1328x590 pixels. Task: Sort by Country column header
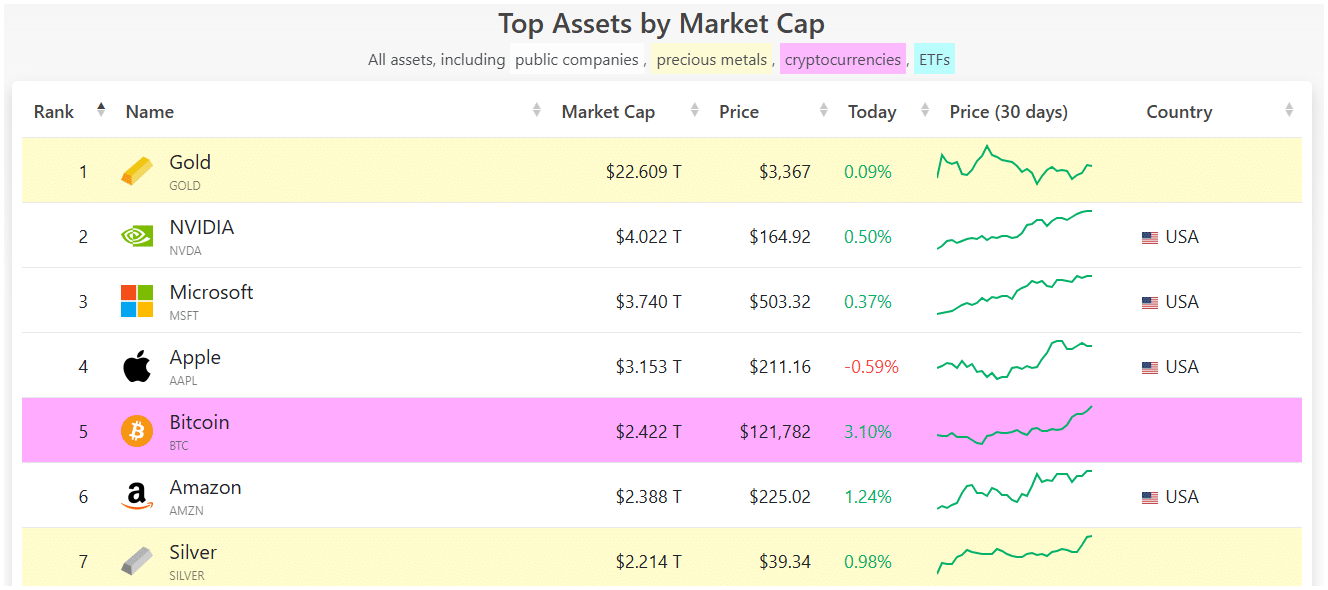tap(1179, 112)
